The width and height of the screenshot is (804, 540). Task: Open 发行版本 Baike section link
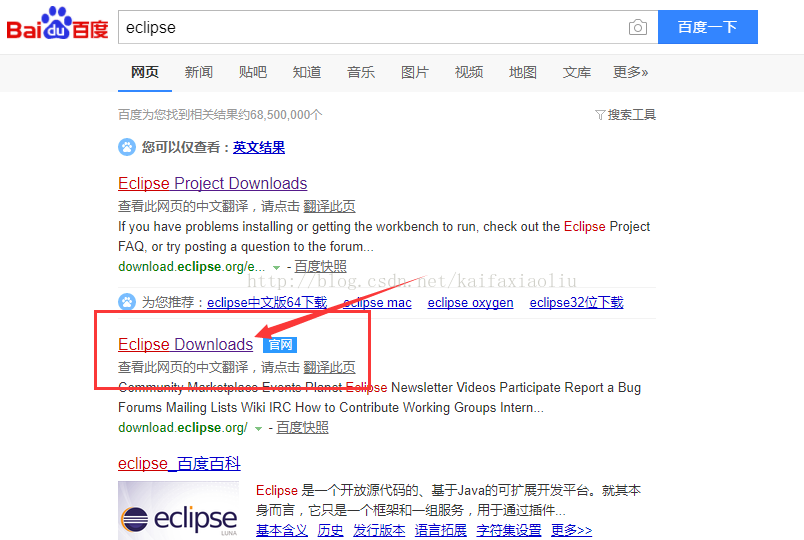point(379,530)
